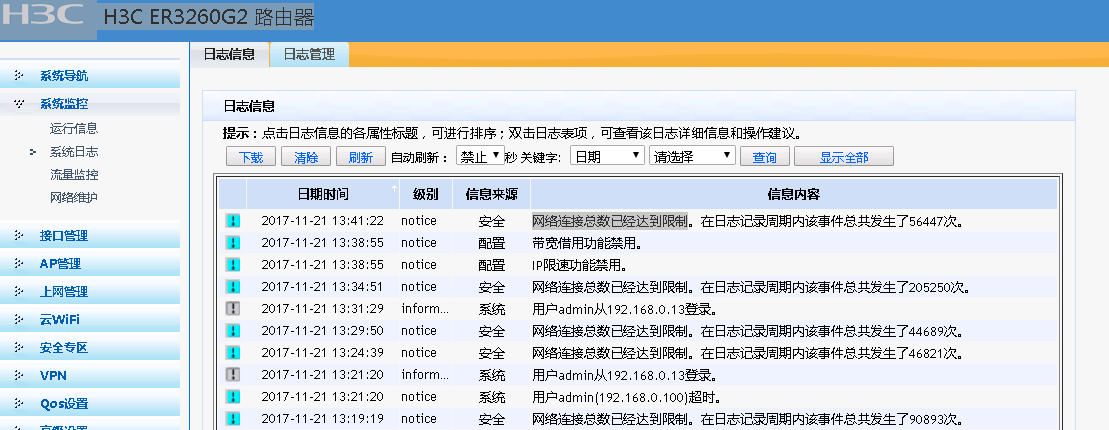This screenshot has height=430, width=1109.
Task: Click the arrow icon beside 系统监控
Action: click(x=19, y=103)
